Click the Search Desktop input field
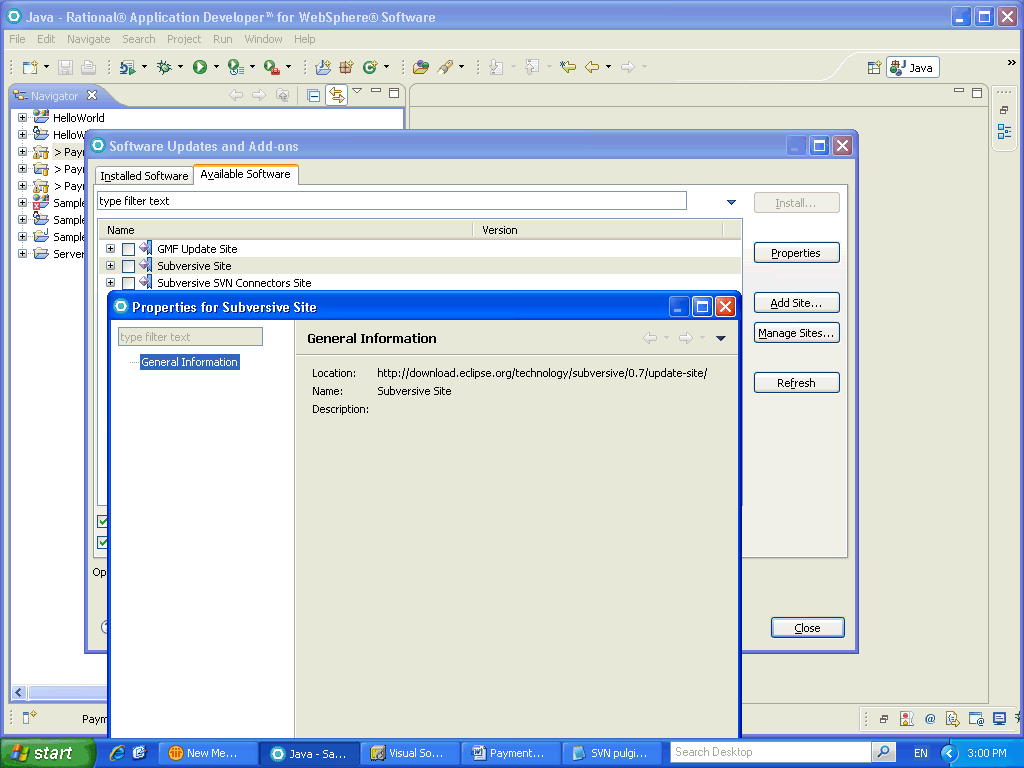This screenshot has height=768, width=1024. pyautogui.click(x=772, y=752)
